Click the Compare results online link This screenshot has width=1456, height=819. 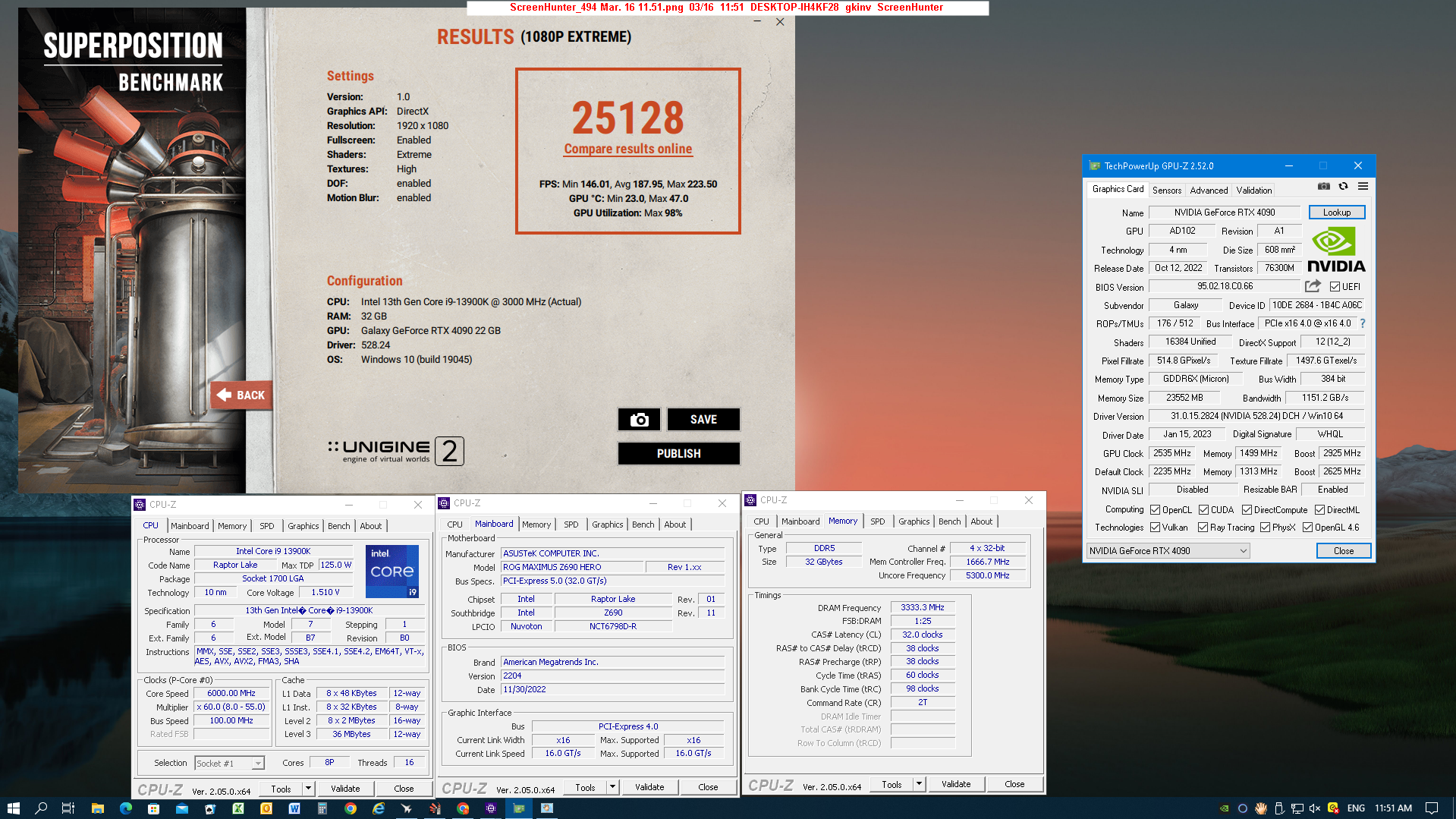pos(627,150)
